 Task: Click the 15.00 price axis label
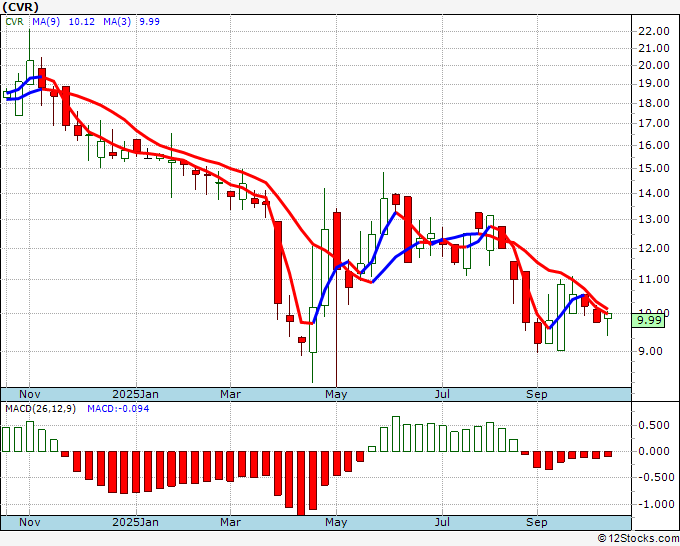coord(654,168)
